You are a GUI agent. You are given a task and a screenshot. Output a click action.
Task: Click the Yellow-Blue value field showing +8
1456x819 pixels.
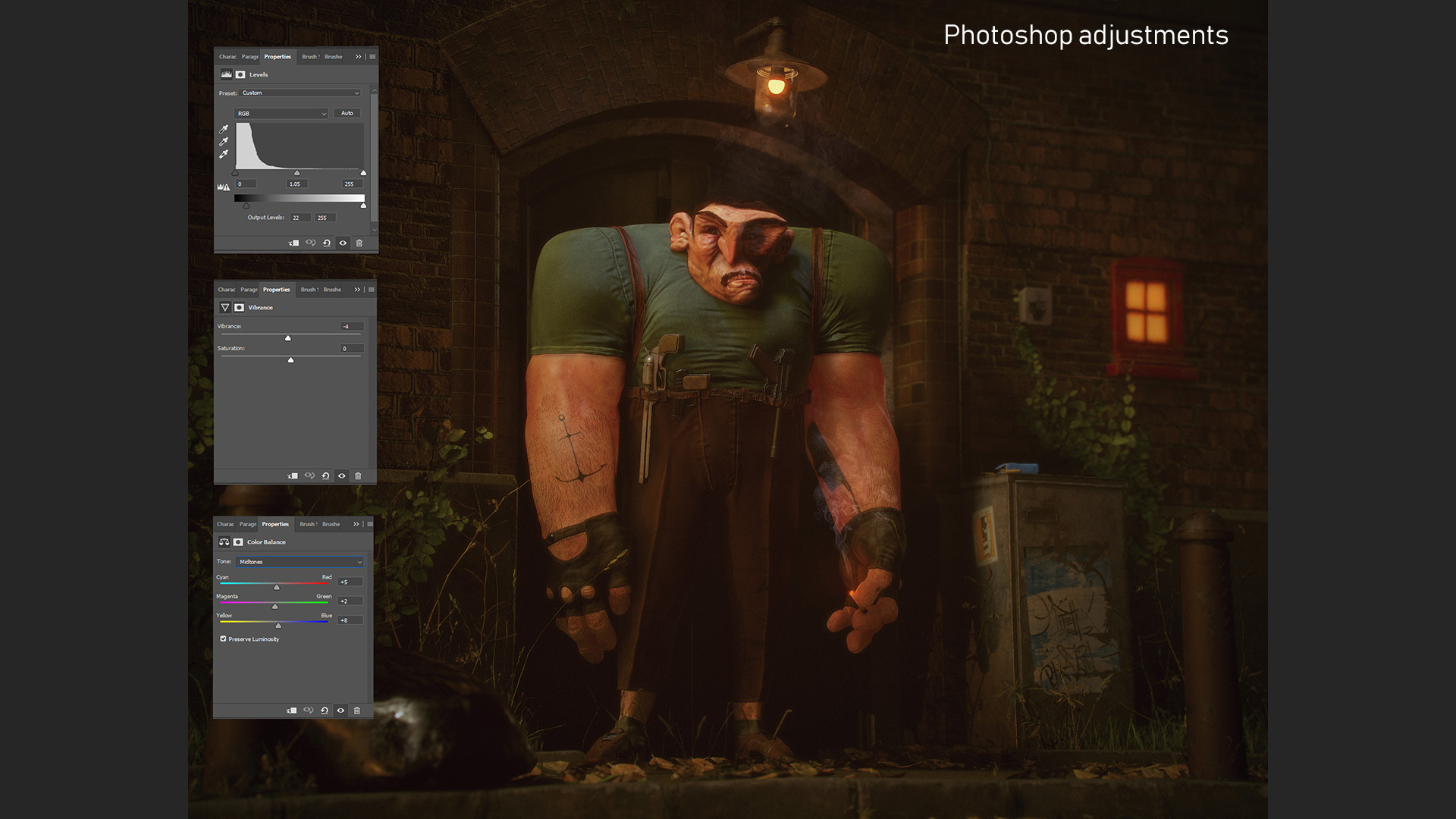click(350, 620)
